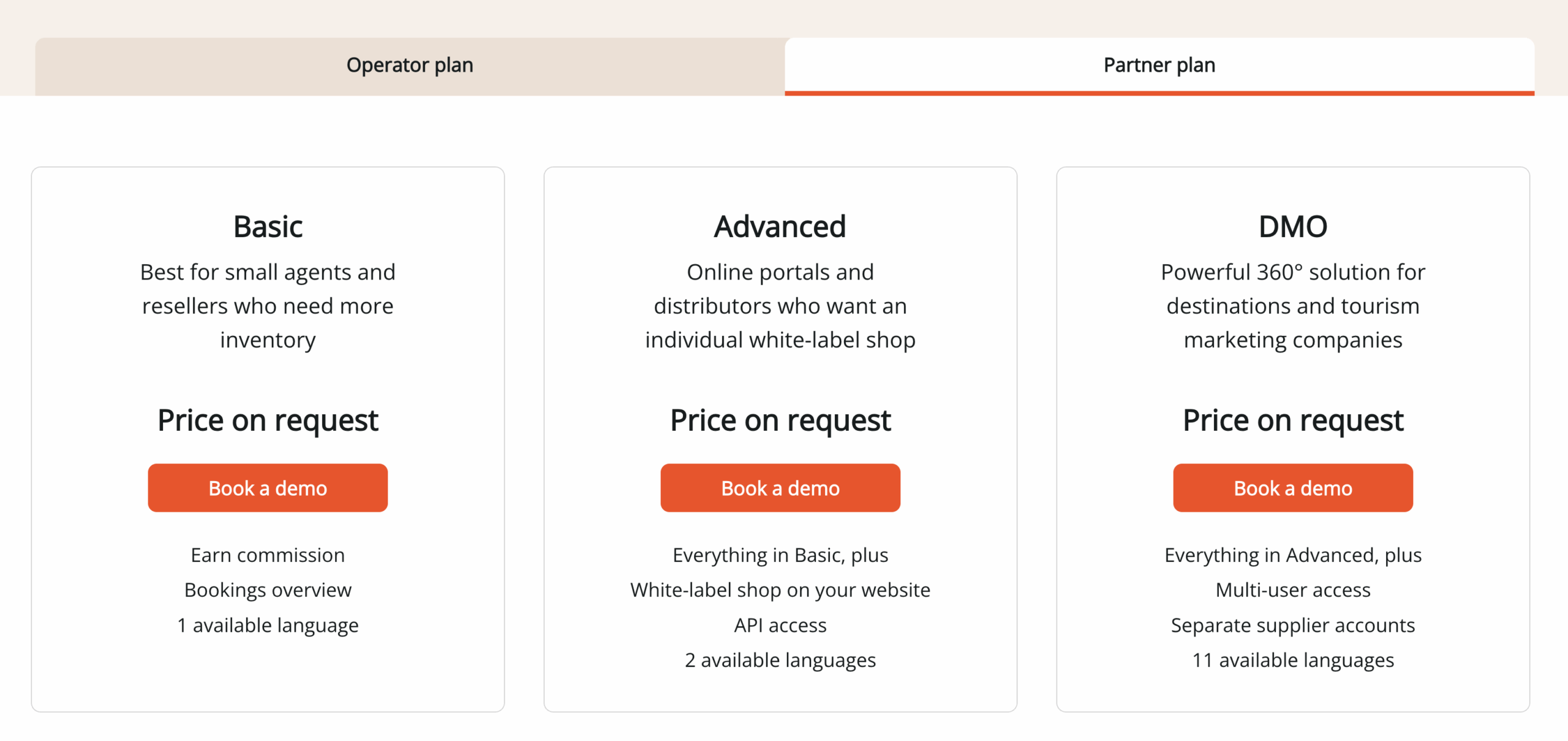Click 'White-label shop on your website' feature

click(x=780, y=590)
